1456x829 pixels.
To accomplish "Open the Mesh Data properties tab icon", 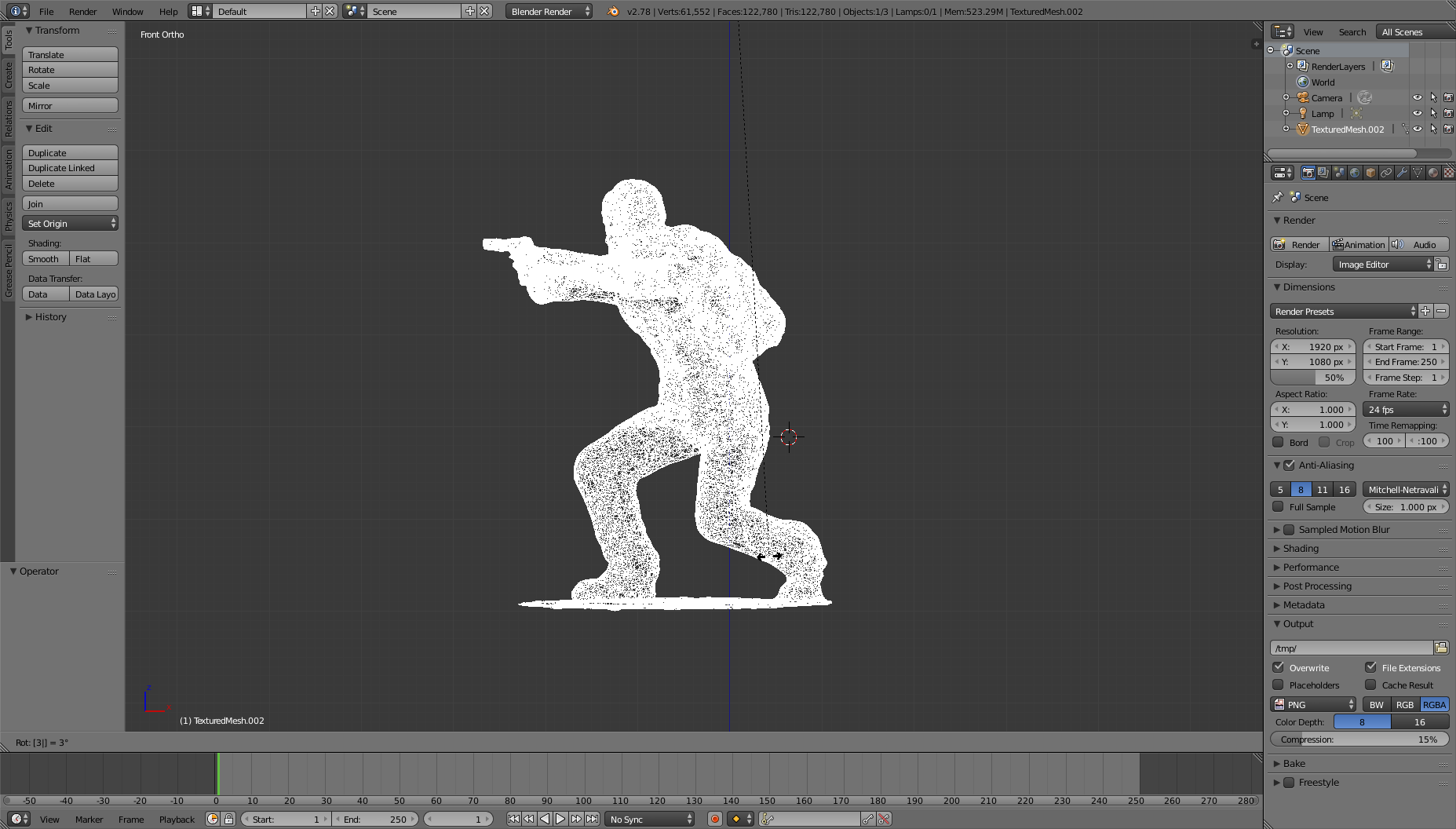I will click(1418, 173).
